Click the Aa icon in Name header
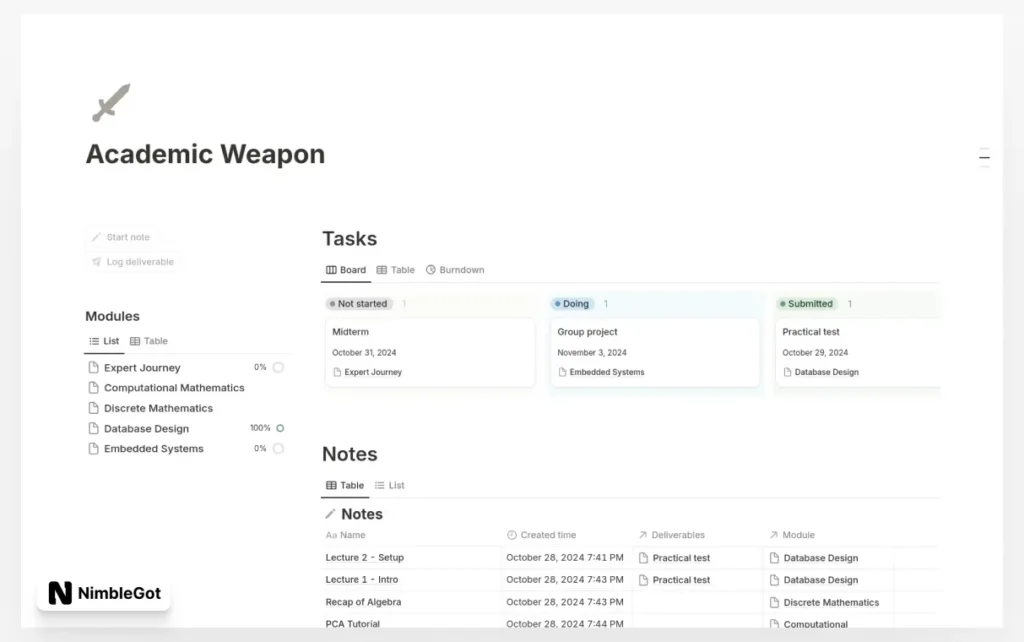This screenshot has height=642, width=1024. point(331,535)
